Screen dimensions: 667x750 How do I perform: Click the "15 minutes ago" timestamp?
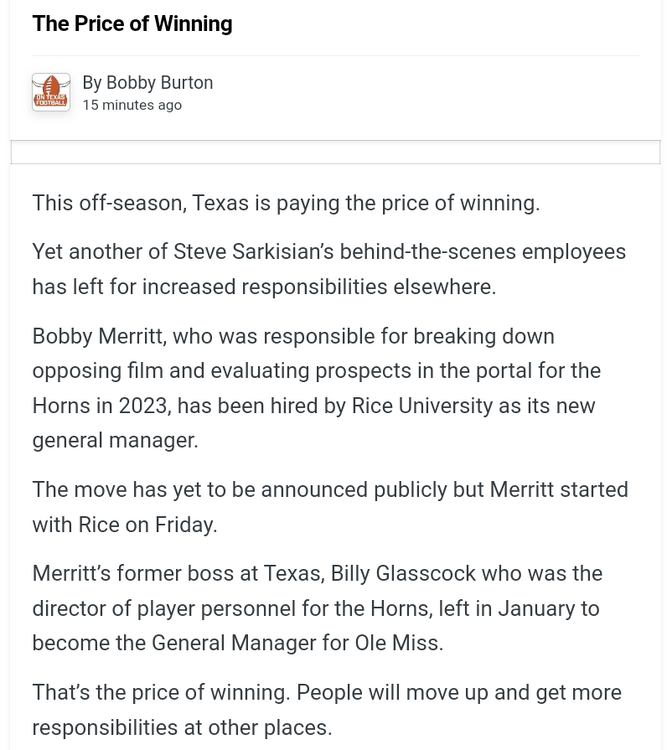tap(132, 105)
